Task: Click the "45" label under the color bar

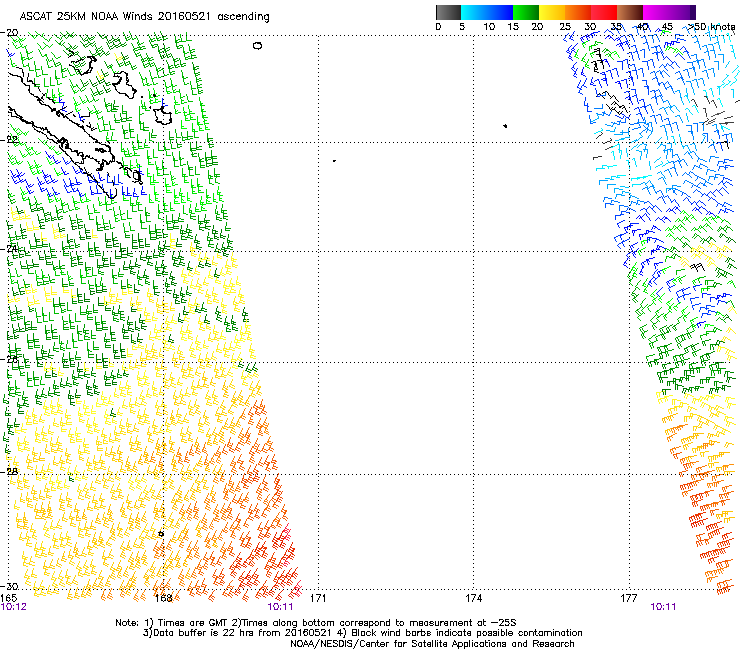Action: click(667, 27)
